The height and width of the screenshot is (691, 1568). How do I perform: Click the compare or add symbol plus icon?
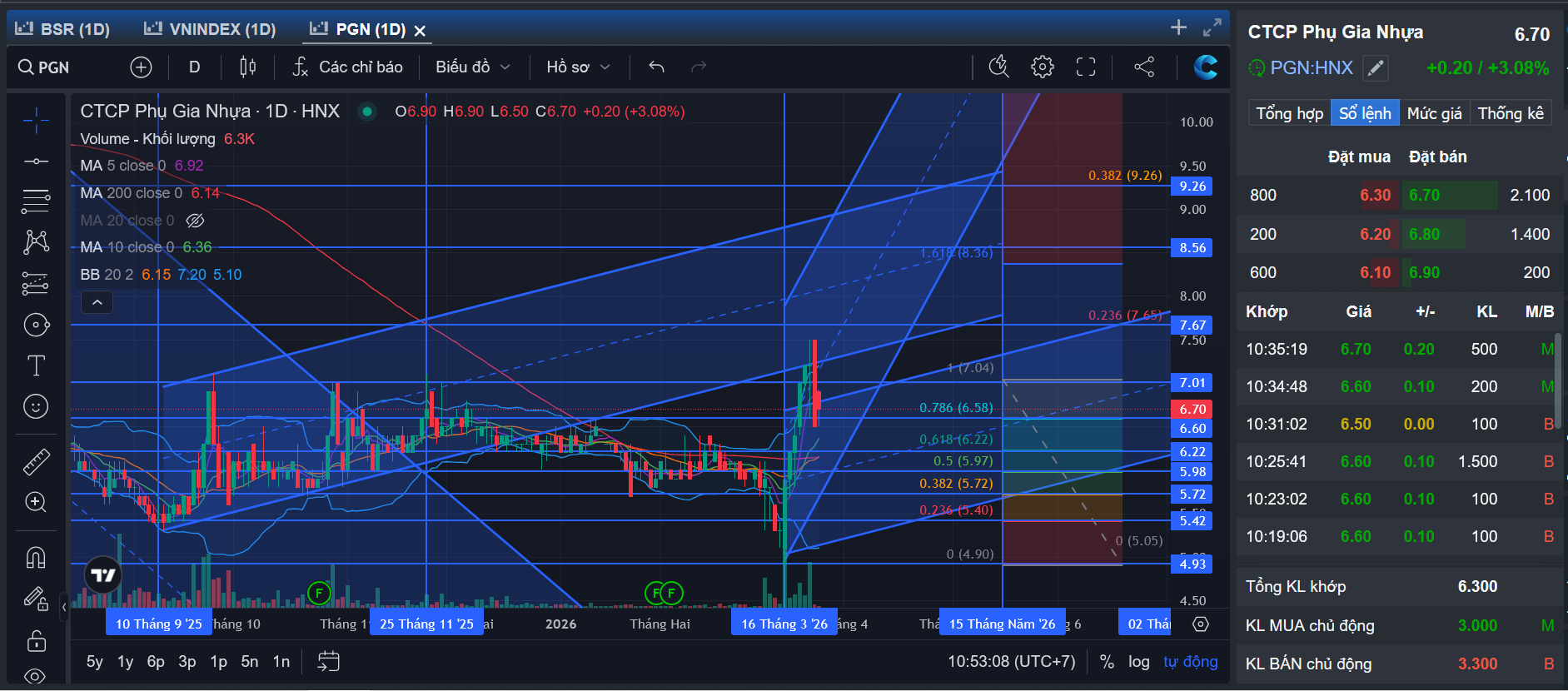(141, 67)
